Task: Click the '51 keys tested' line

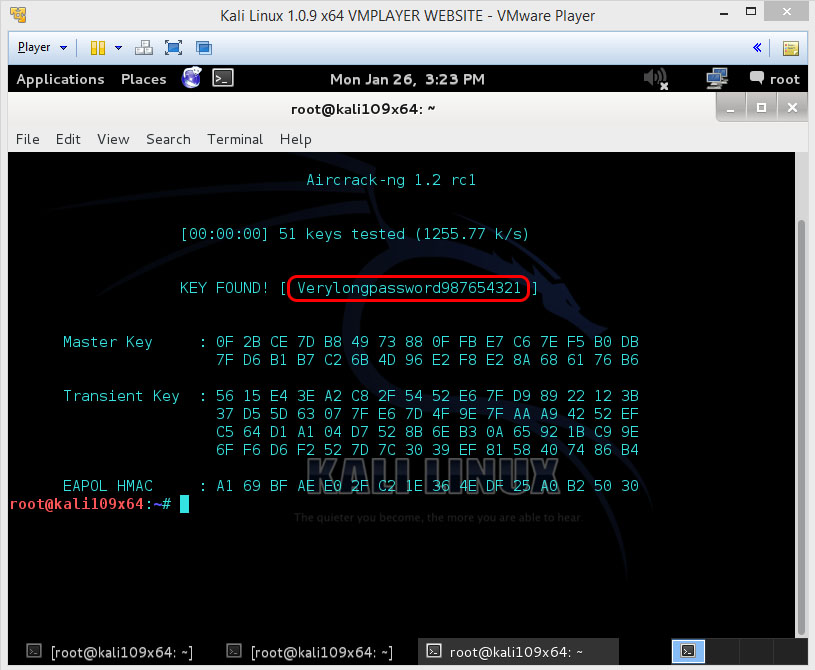Action: point(354,234)
